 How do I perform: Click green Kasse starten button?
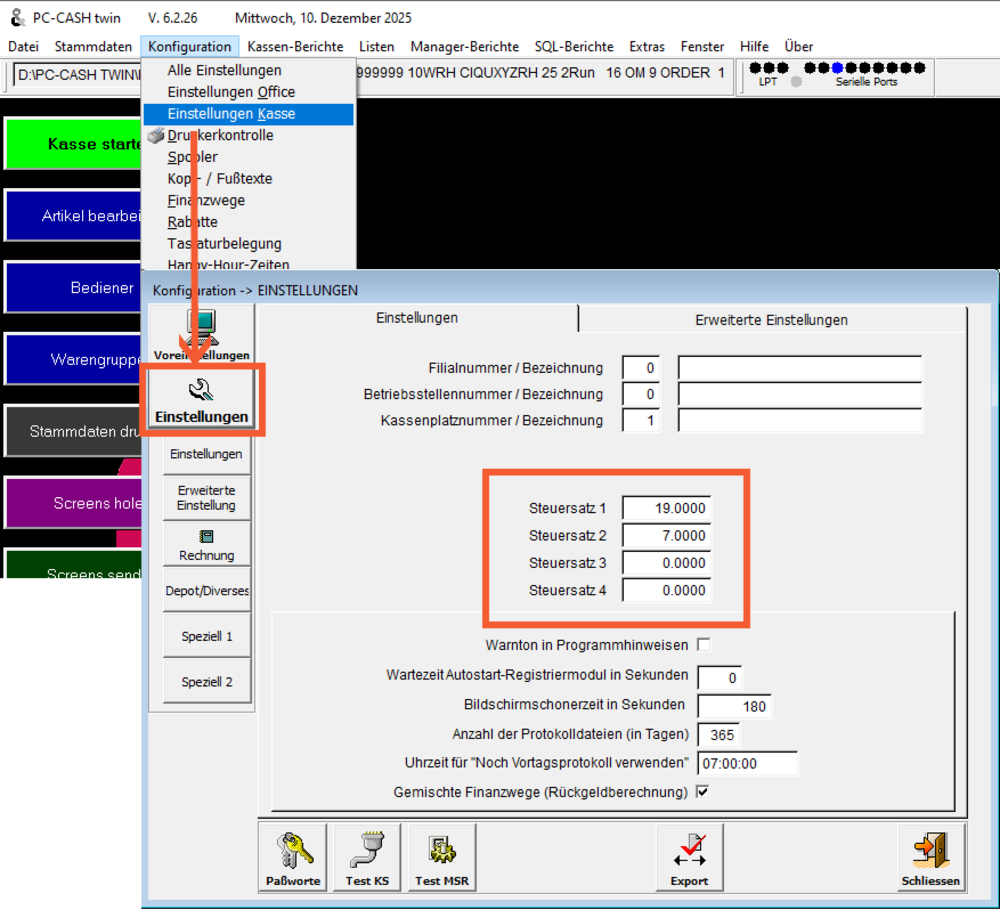point(74,144)
